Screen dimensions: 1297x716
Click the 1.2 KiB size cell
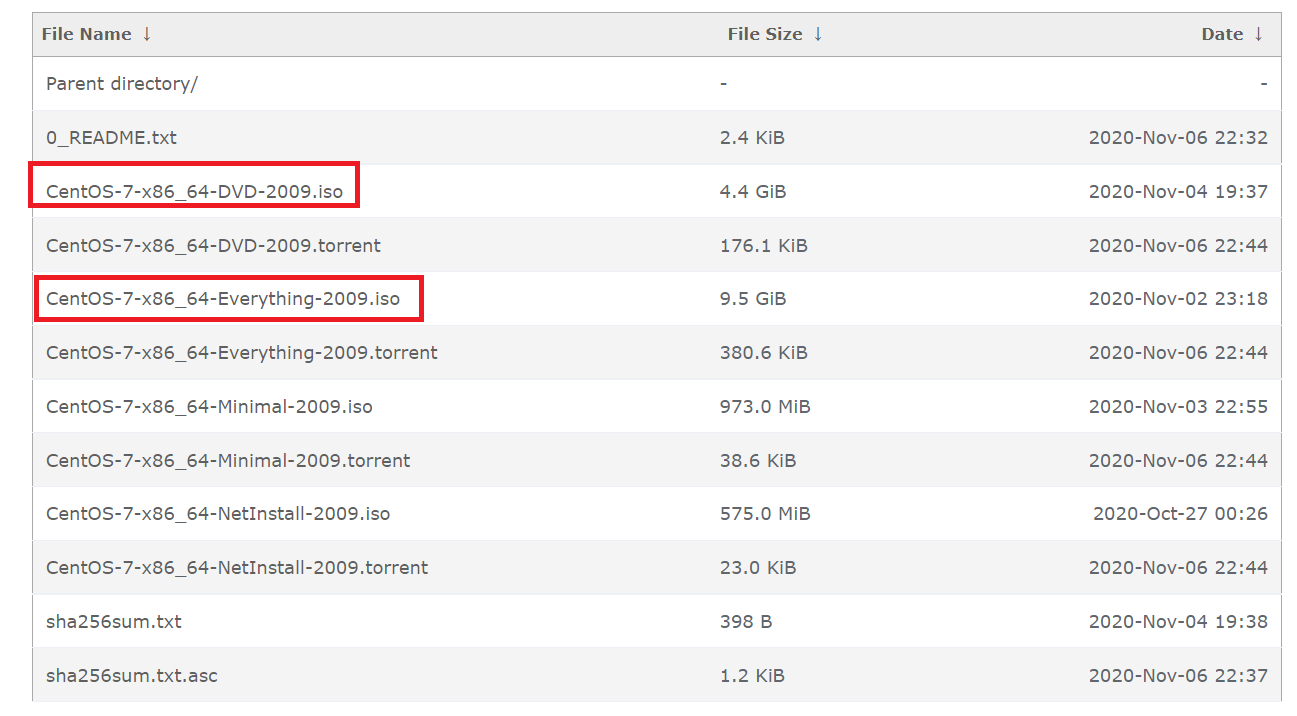click(x=752, y=676)
